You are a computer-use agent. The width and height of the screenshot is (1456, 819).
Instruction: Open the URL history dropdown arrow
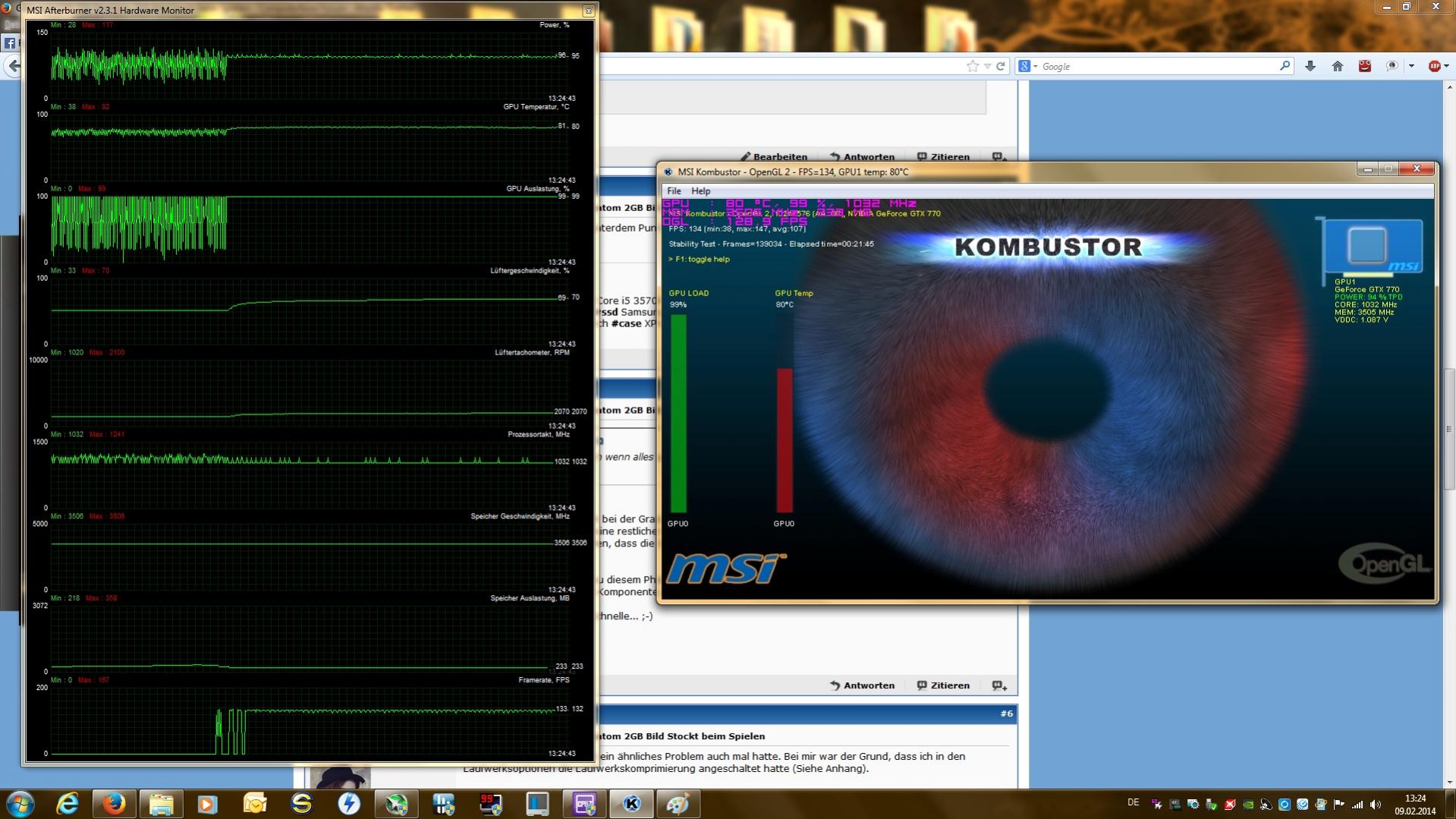click(987, 66)
